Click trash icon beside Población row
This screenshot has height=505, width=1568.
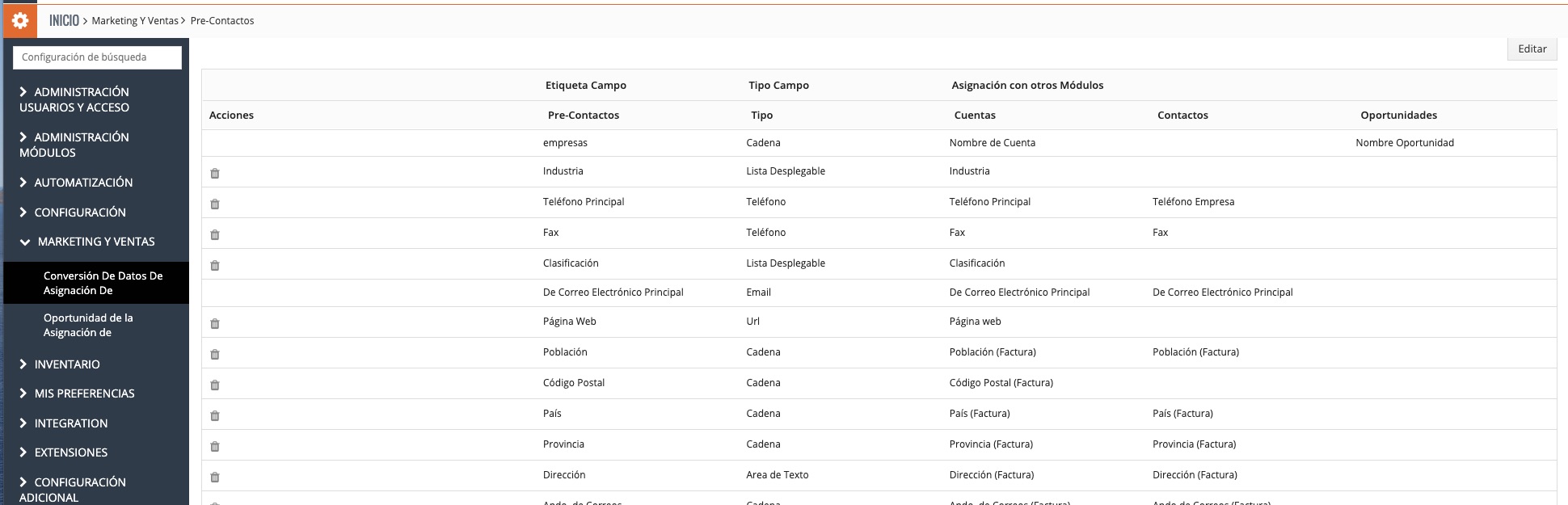pyautogui.click(x=215, y=354)
